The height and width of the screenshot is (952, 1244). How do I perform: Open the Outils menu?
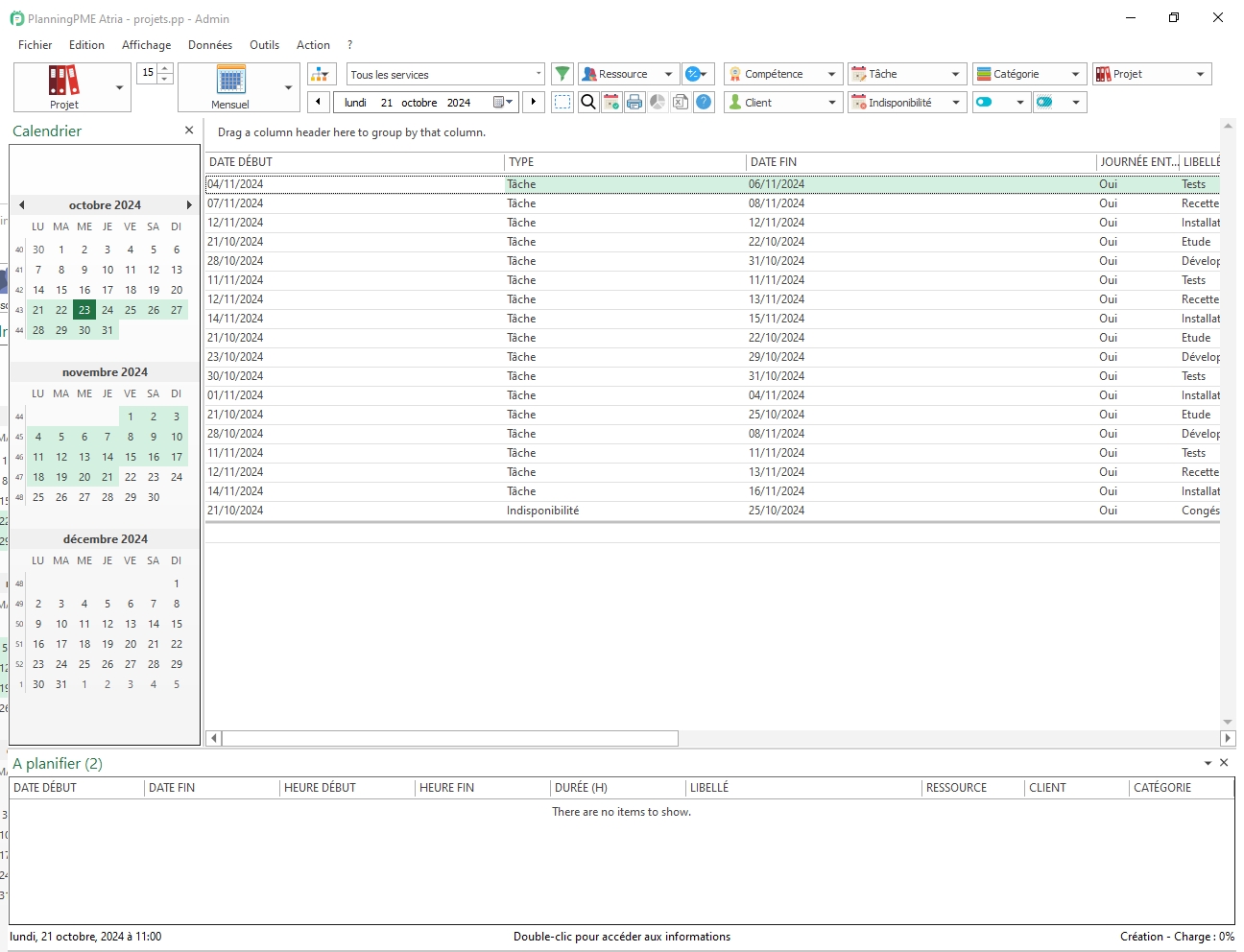coord(264,45)
